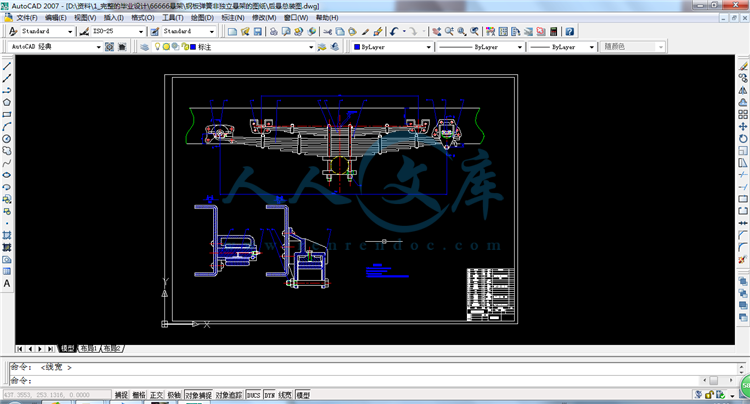Image resolution: width=750 pixels, height=404 pixels.
Task: Open the 编辑(E) menu
Action: tap(55, 18)
